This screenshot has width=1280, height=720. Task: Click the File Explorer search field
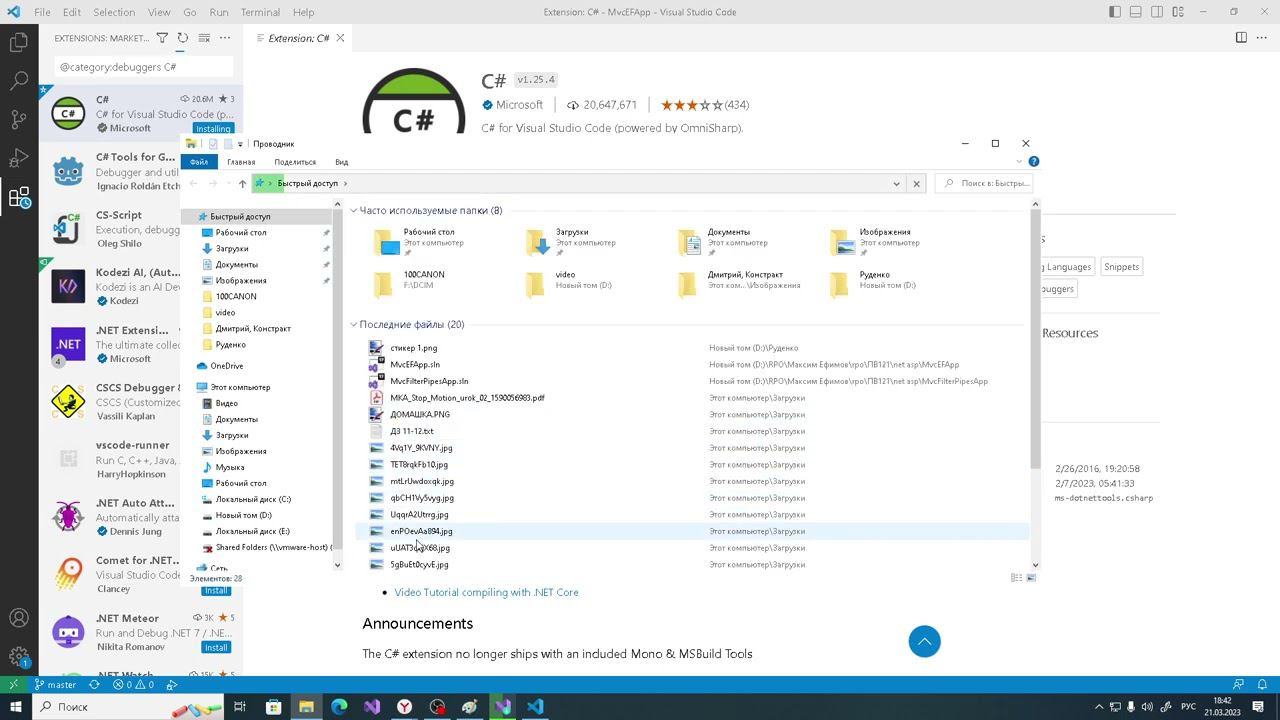[985, 183]
